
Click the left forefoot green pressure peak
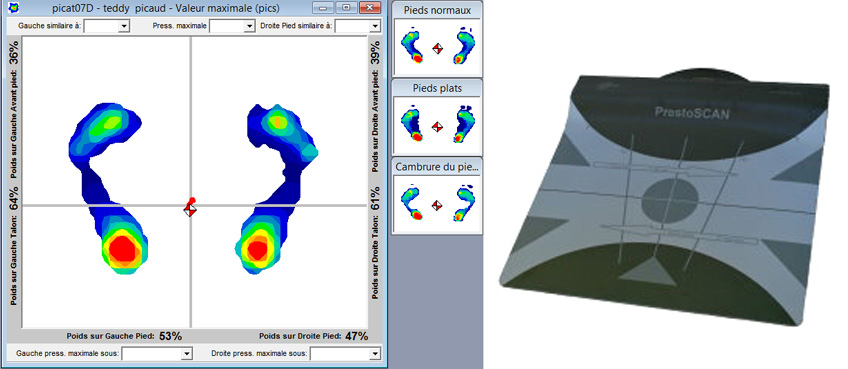pos(112,122)
